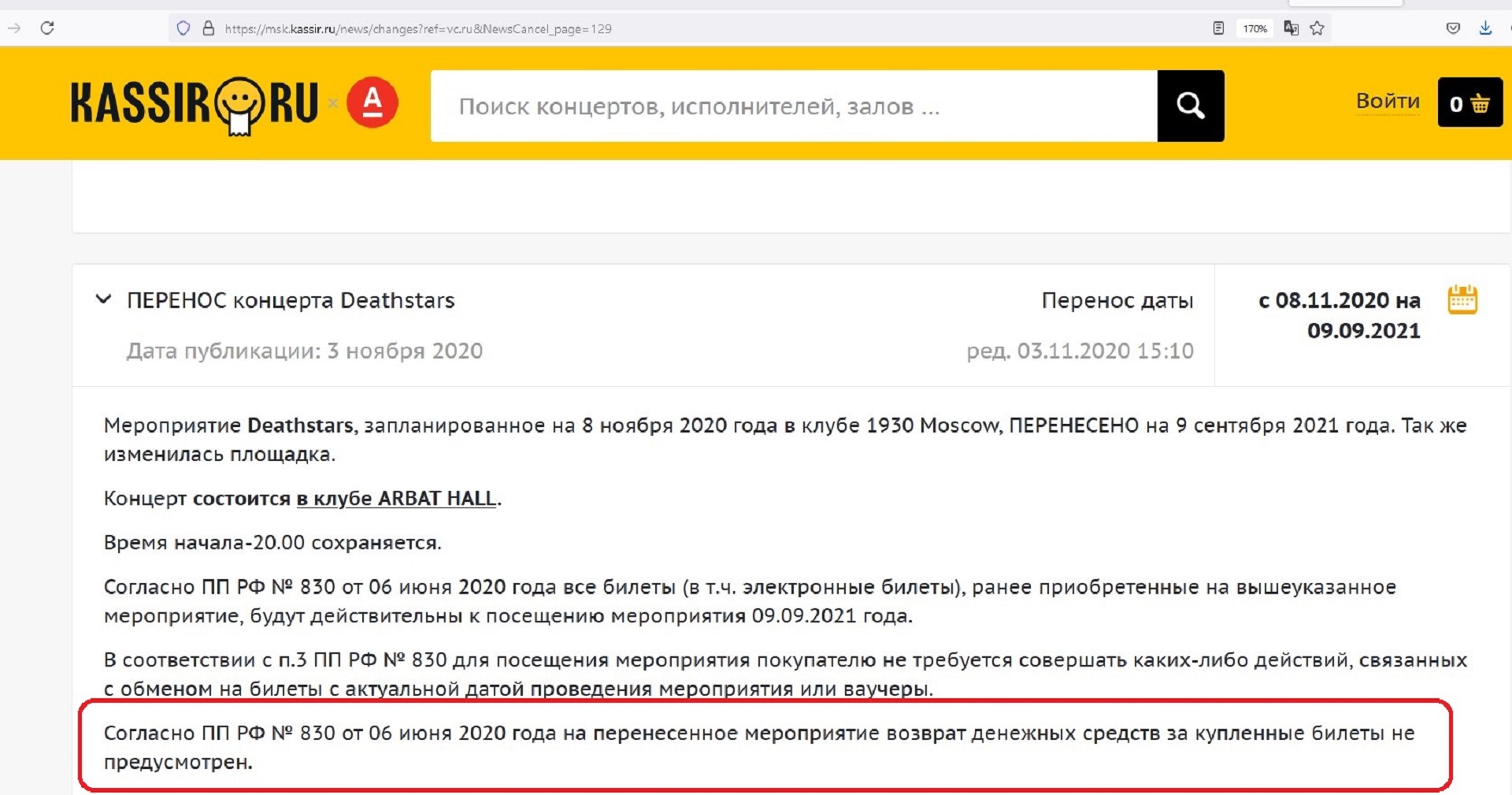The image size is (1512, 795).
Task: Bookmark this page with the star icon
Action: [x=1317, y=28]
